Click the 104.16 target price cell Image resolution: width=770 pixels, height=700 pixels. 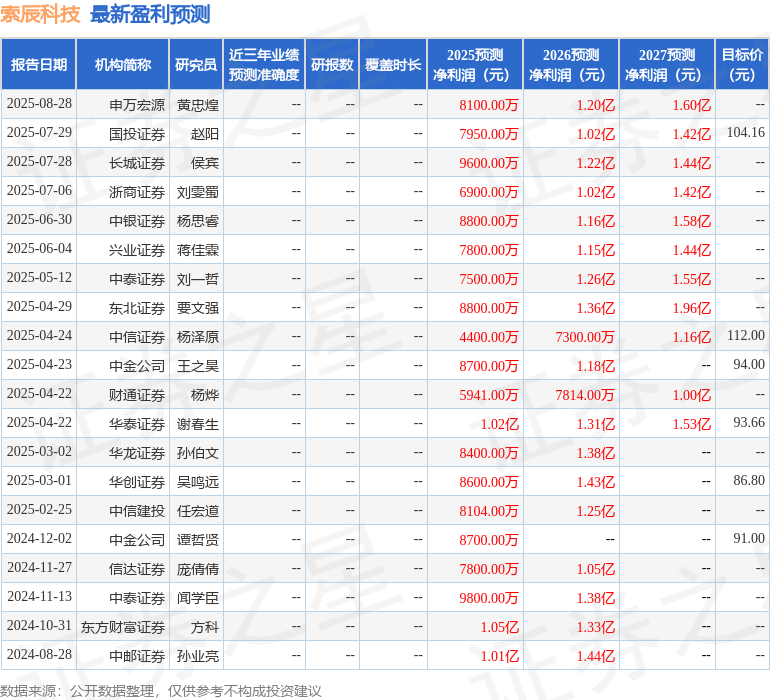pos(745,133)
